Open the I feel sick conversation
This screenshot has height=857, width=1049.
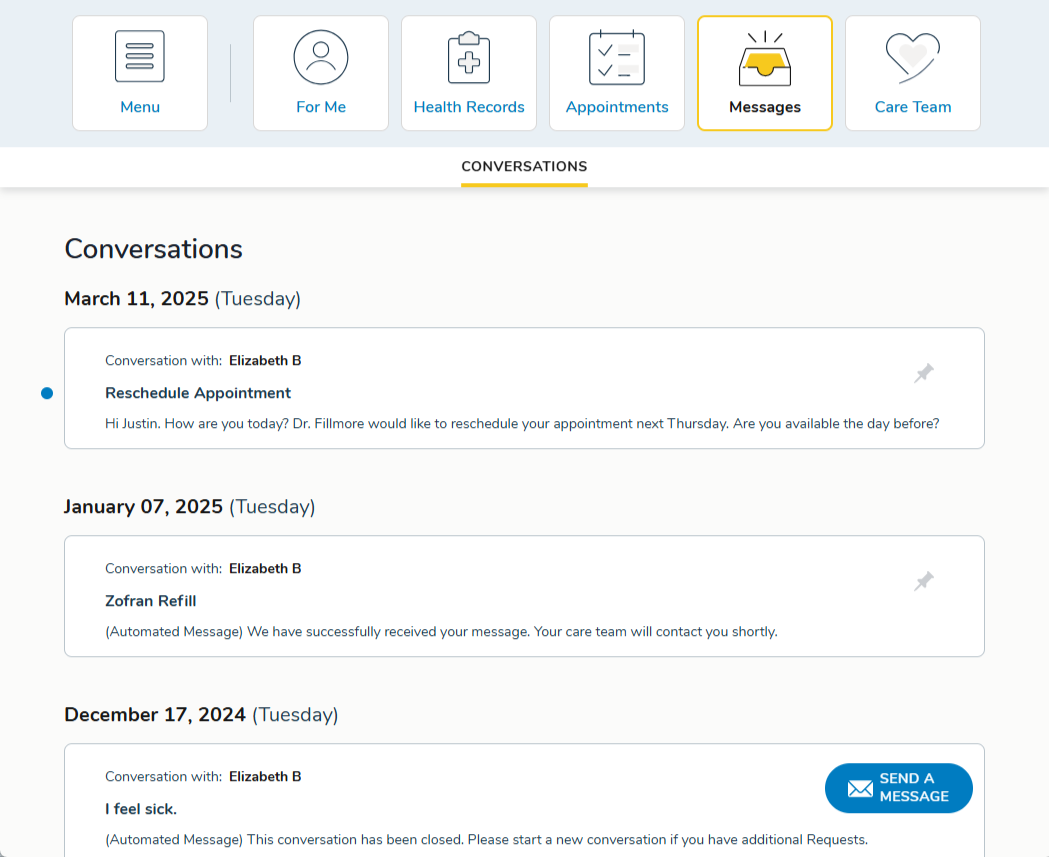tap(139, 808)
